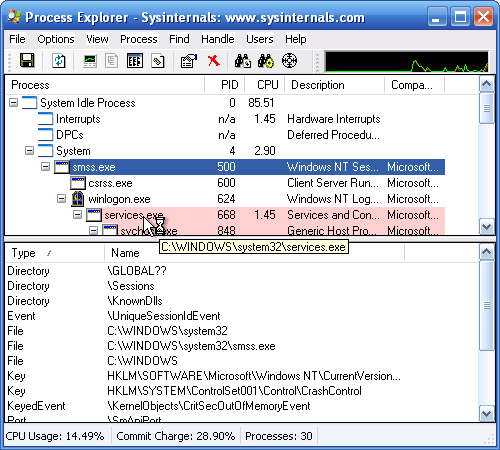Click the handle pane scrollbar thumb
500x450 pixels.
tap(487, 305)
